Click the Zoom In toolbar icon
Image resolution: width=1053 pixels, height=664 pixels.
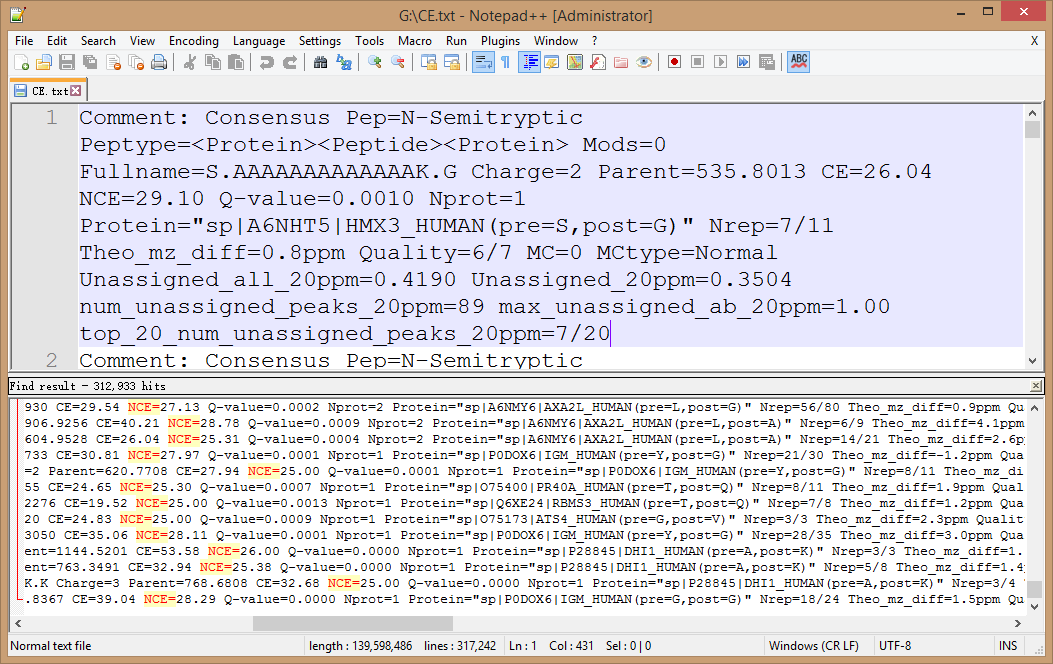(374, 62)
